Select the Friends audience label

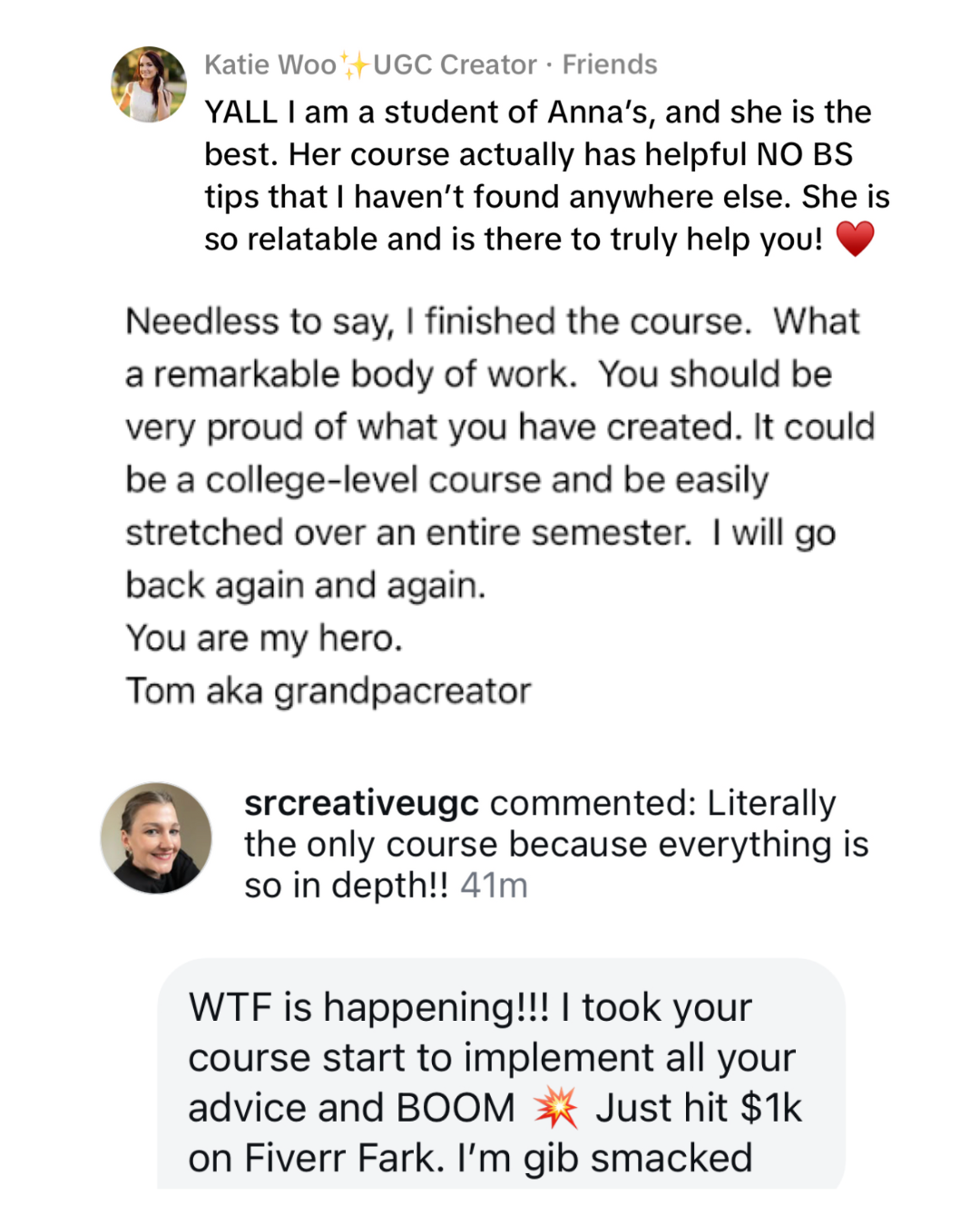click(610, 65)
